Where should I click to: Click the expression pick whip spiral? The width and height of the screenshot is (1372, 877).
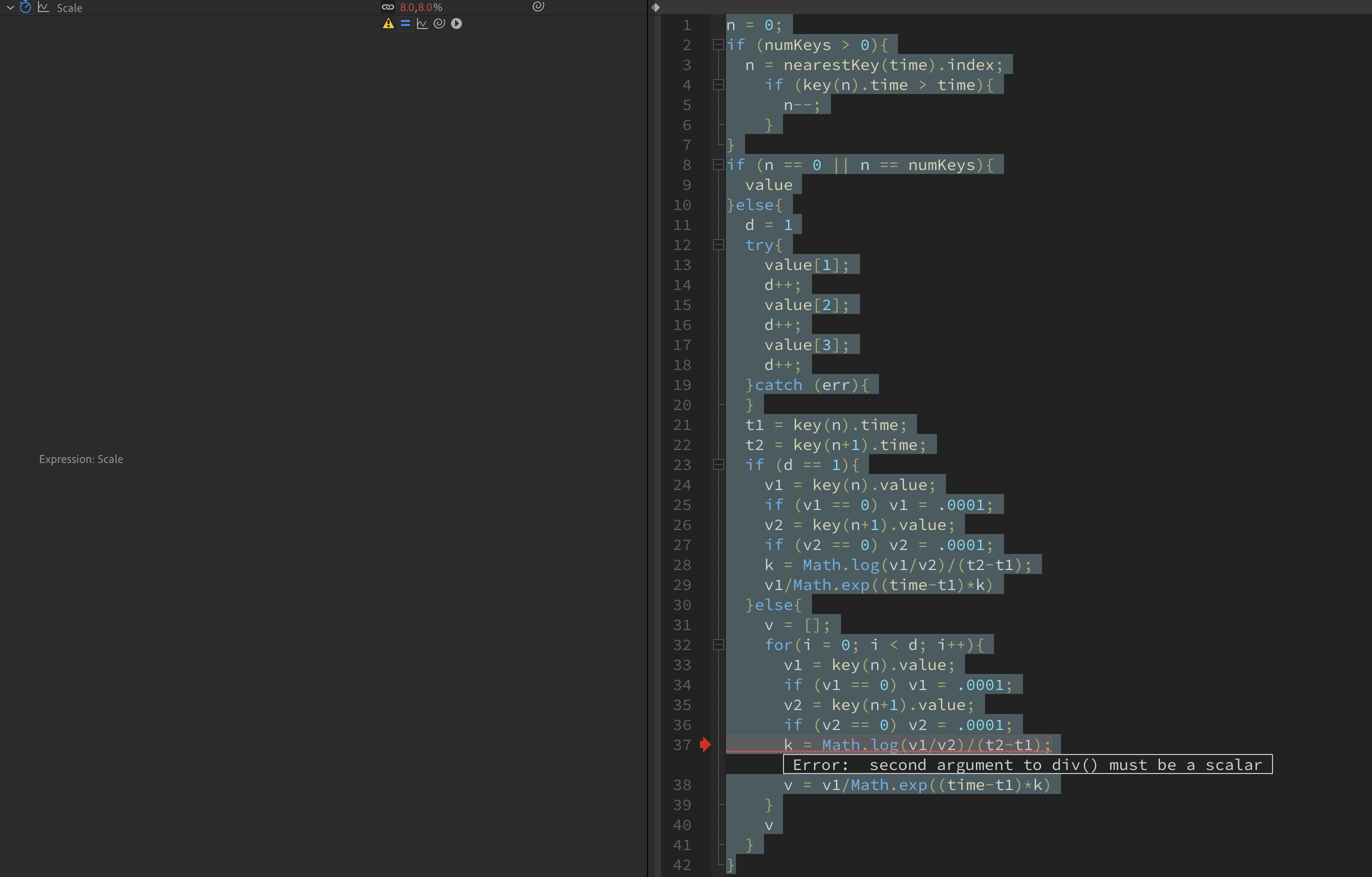point(438,23)
